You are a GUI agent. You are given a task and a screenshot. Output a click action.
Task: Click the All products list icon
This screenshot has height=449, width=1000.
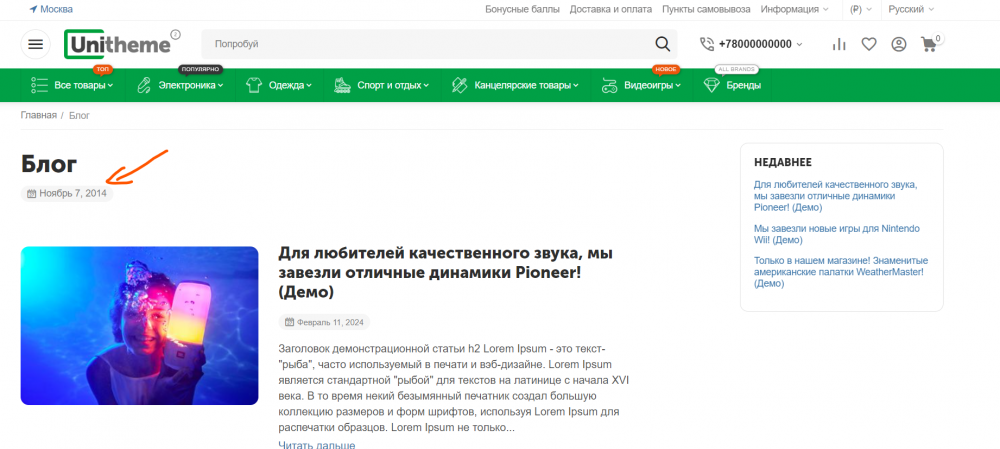point(40,85)
